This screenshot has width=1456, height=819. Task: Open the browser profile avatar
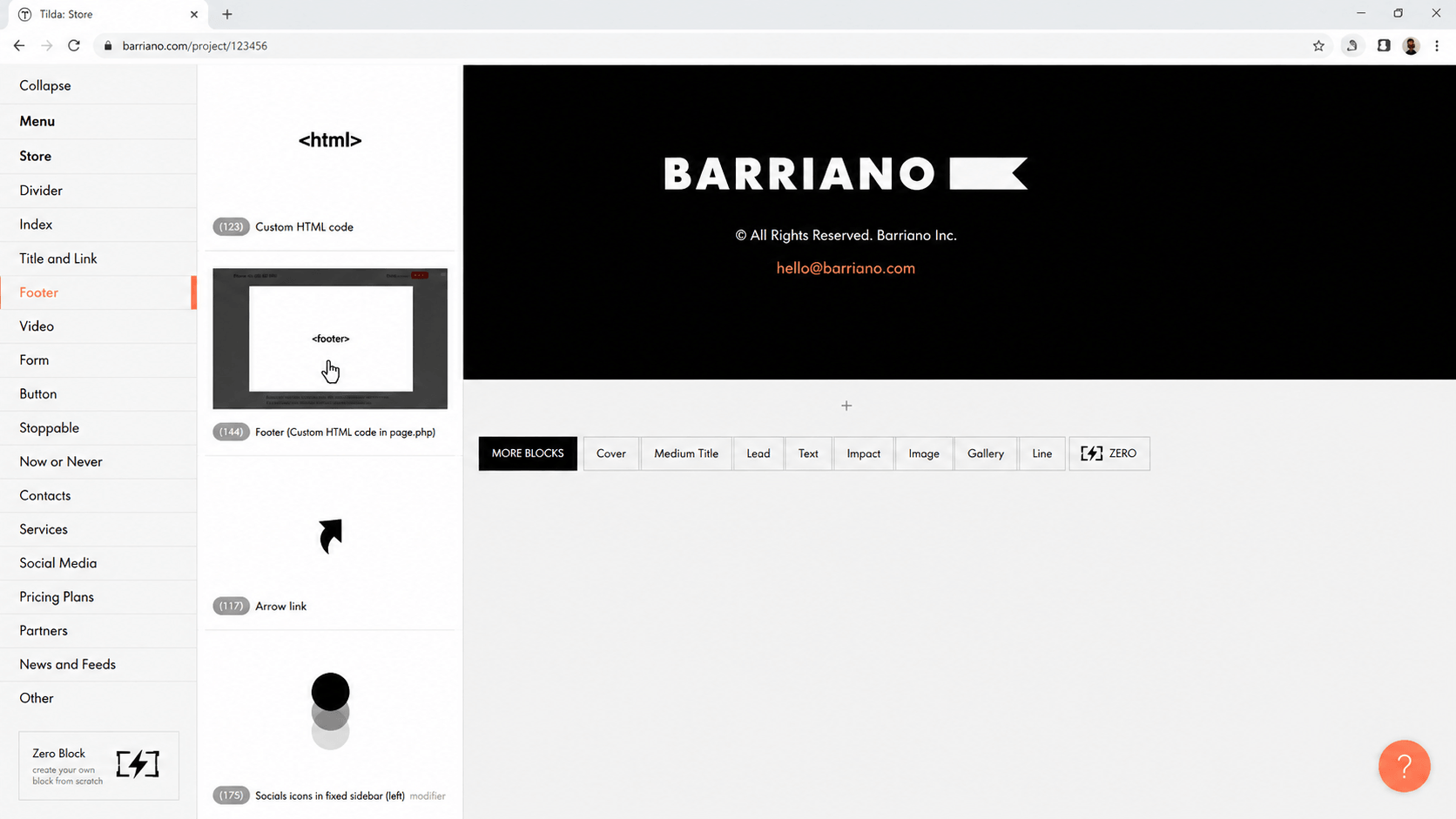tap(1411, 46)
